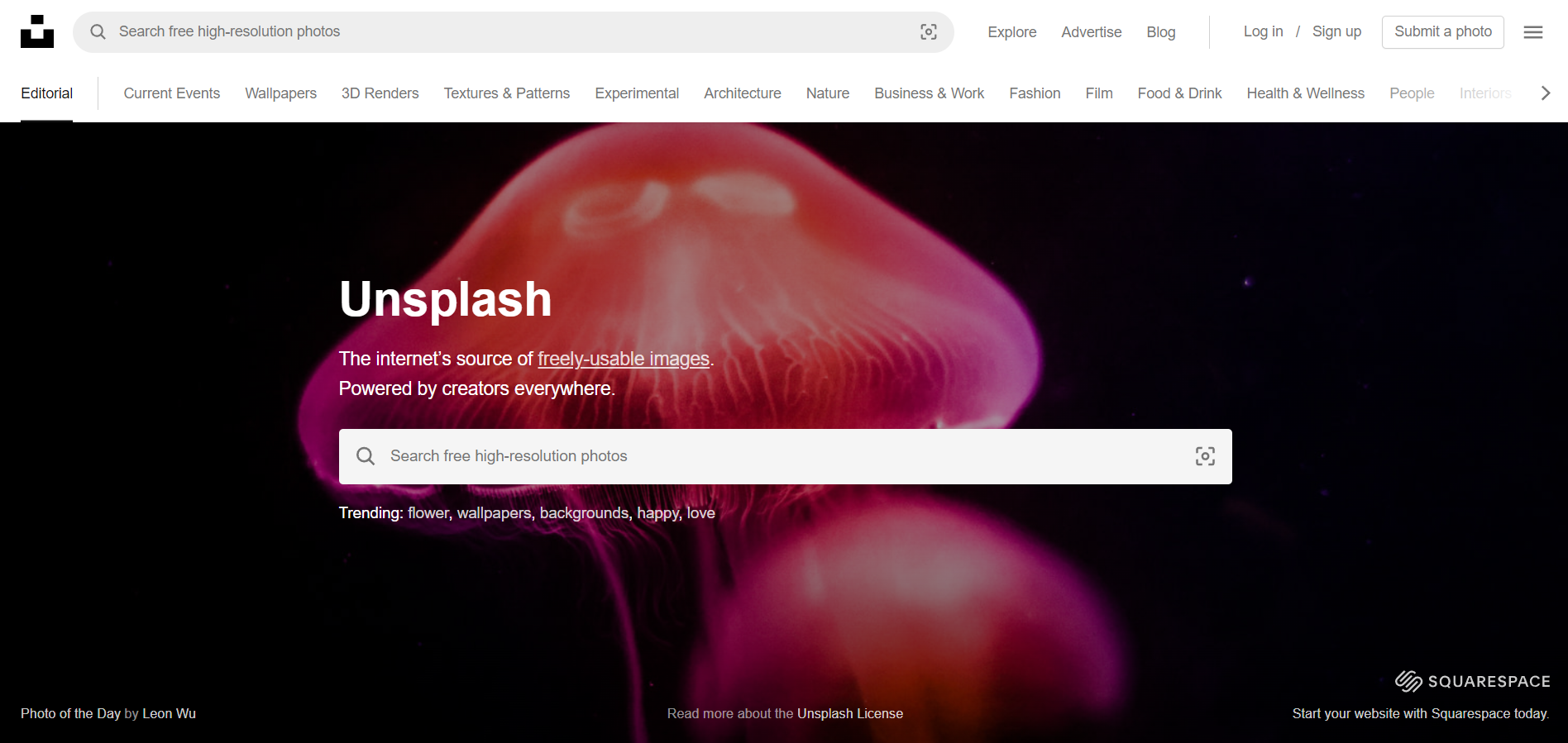Open the Architecture category

coord(743,93)
